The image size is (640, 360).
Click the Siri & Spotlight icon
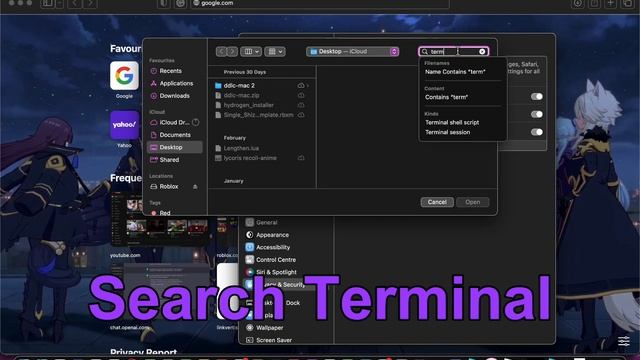(249, 272)
